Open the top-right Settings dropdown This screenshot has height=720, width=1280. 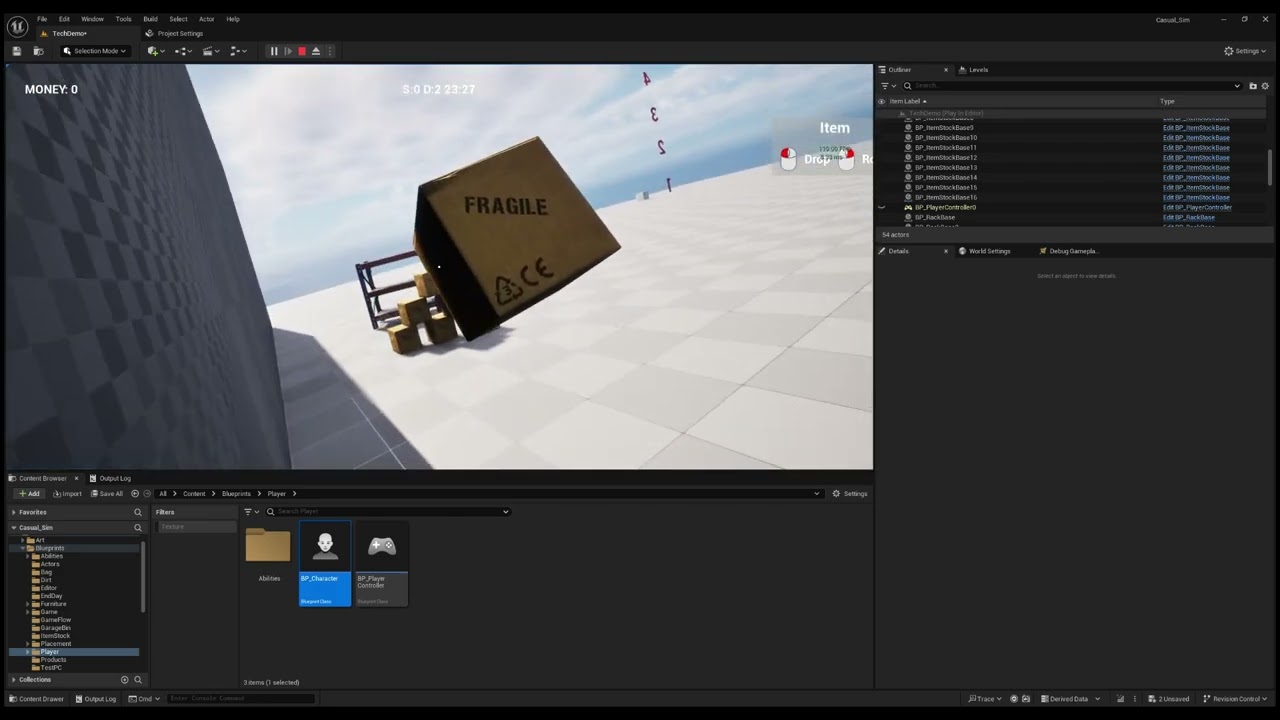pos(1245,51)
